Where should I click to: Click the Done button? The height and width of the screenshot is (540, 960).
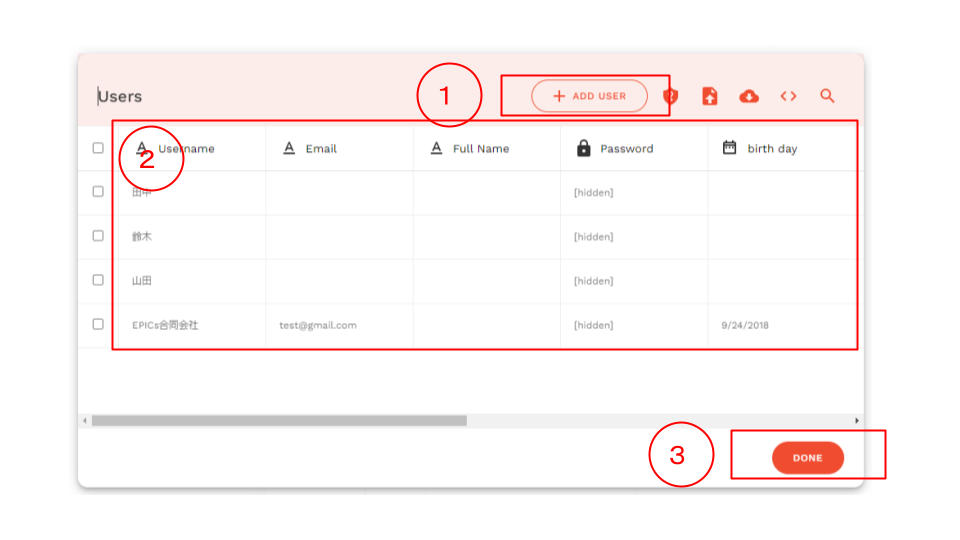point(808,458)
